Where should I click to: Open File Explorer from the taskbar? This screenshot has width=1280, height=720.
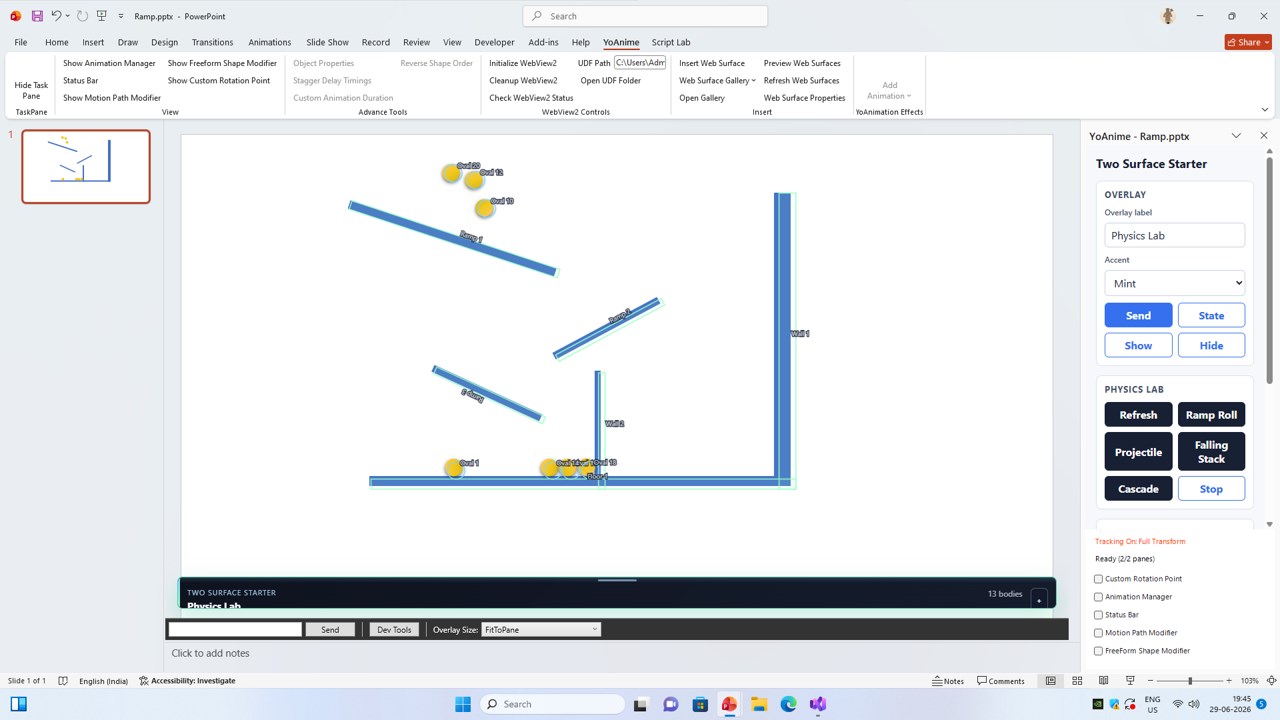point(759,704)
